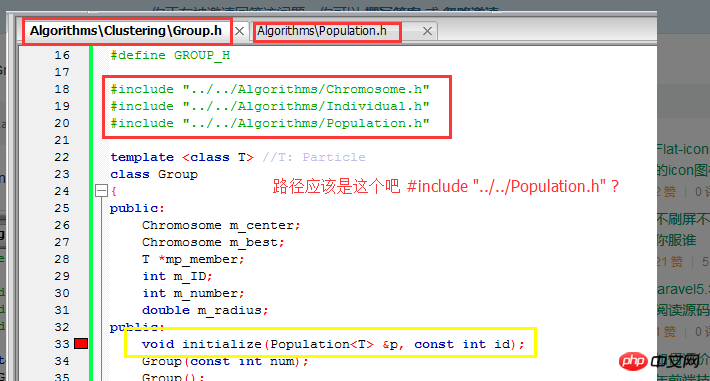710x381 pixels.
Task: Click the red annotation about Population.h path
Action: click(x=446, y=186)
